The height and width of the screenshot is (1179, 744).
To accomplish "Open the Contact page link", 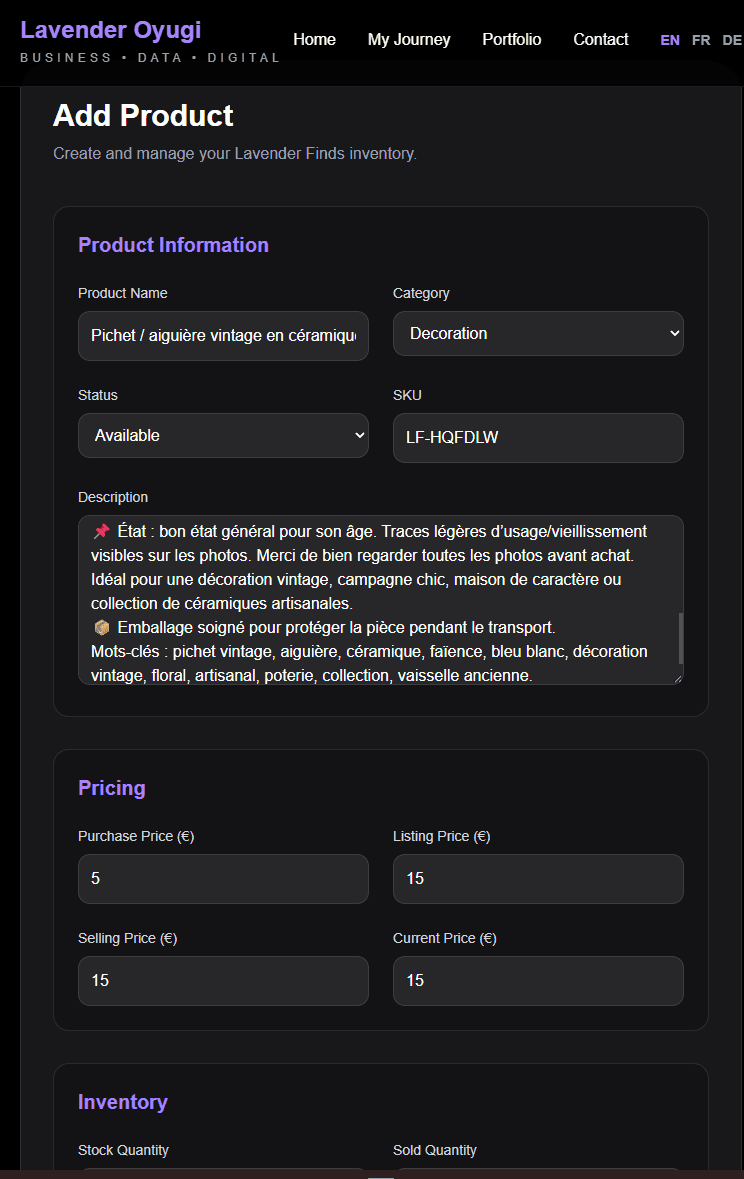I will coord(600,39).
